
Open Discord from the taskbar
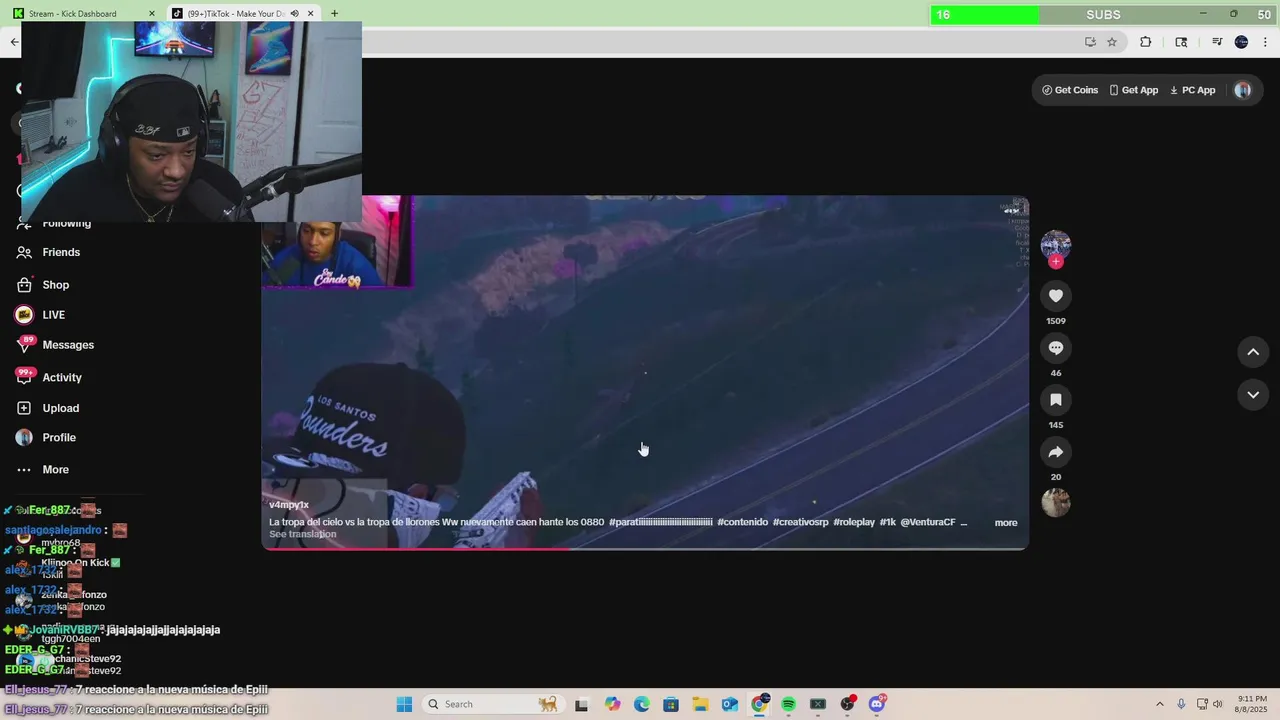tap(877, 704)
